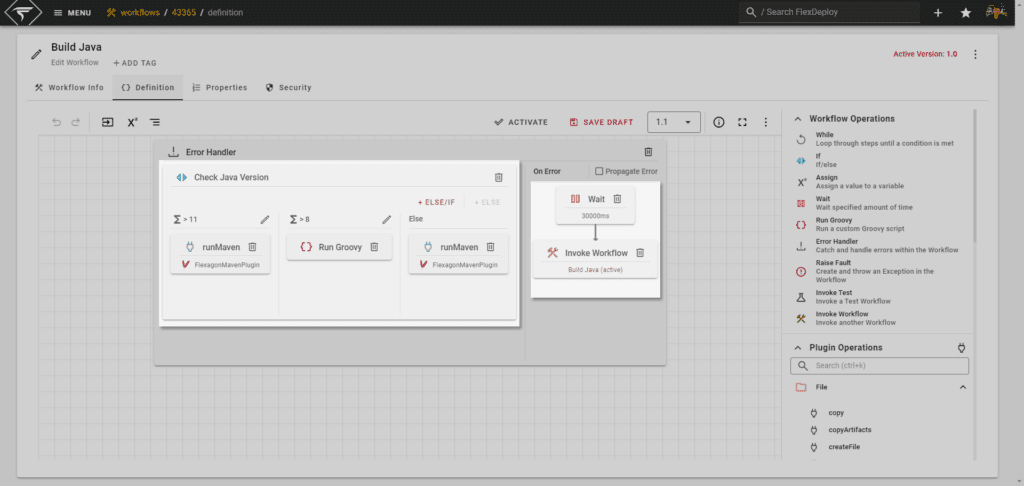Delete the Run Groovy step
The image size is (1024, 486).
click(374, 247)
